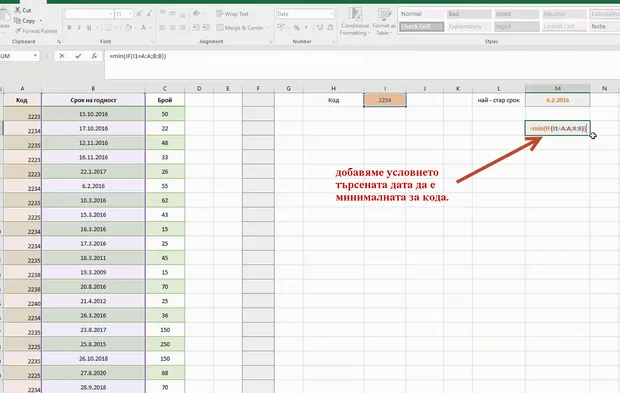Screen dimensions: 620x393
Task: Click the date cell 17.10.2016
Action: [93, 128]
